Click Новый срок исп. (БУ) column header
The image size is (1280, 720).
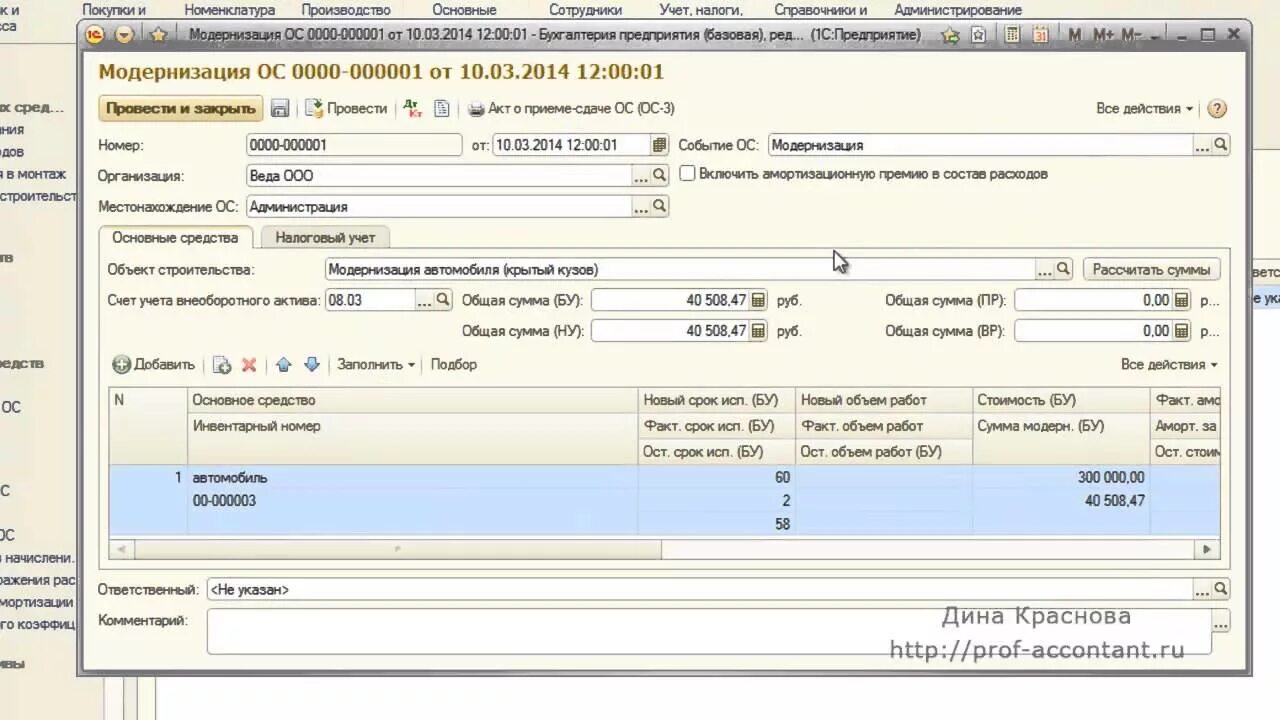(x=716, y=400)
